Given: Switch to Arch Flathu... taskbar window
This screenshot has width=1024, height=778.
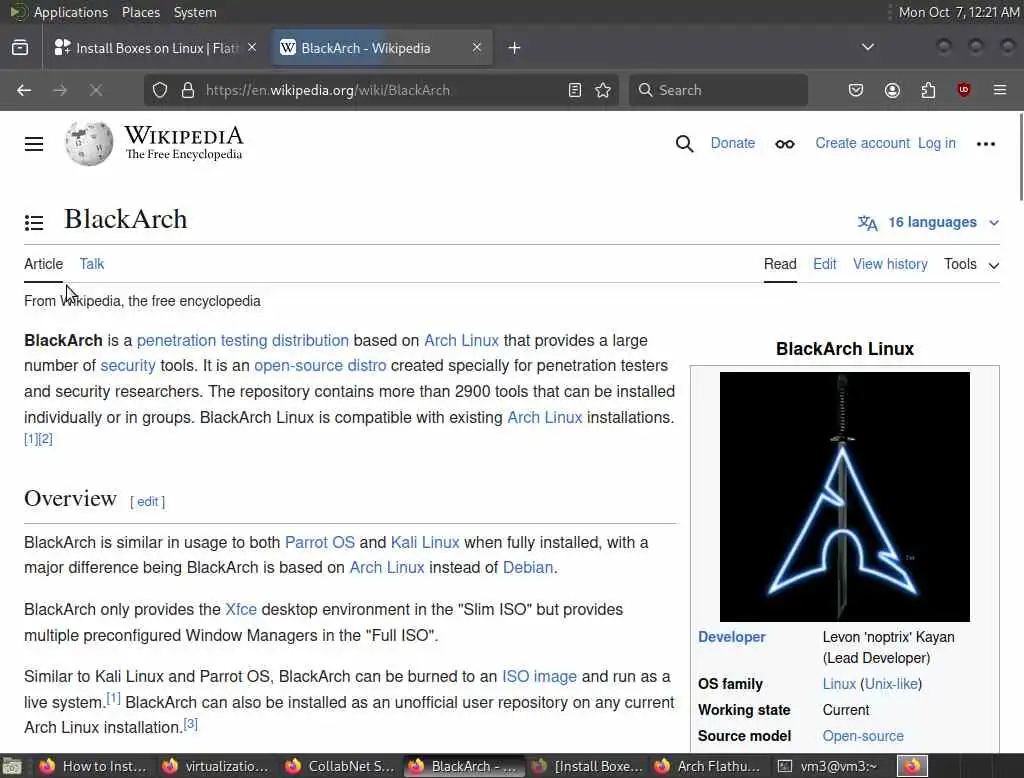Looking at the screenshot, I should (x=709, y=766).
